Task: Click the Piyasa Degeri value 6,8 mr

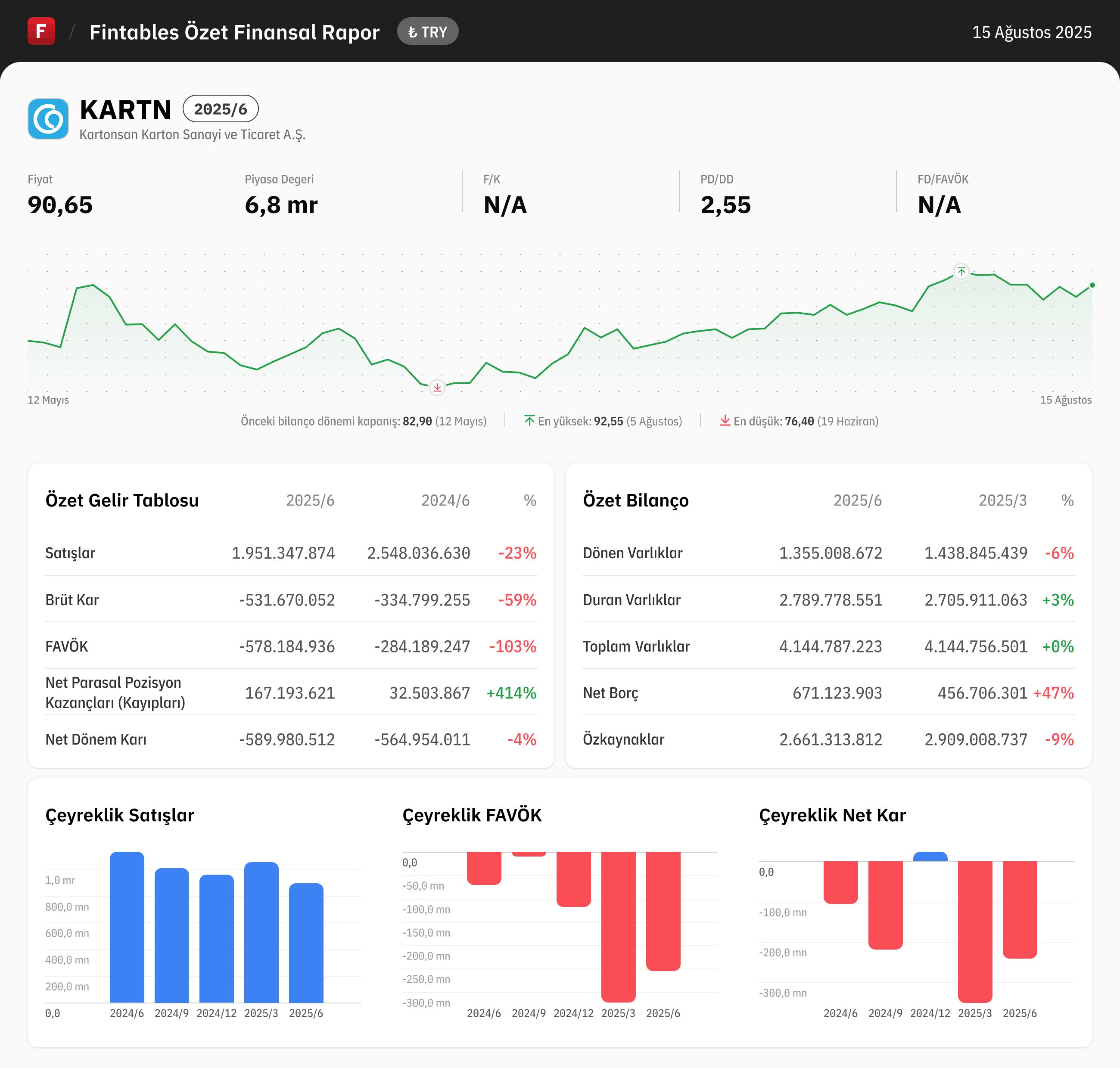Action: click(281, 205)
